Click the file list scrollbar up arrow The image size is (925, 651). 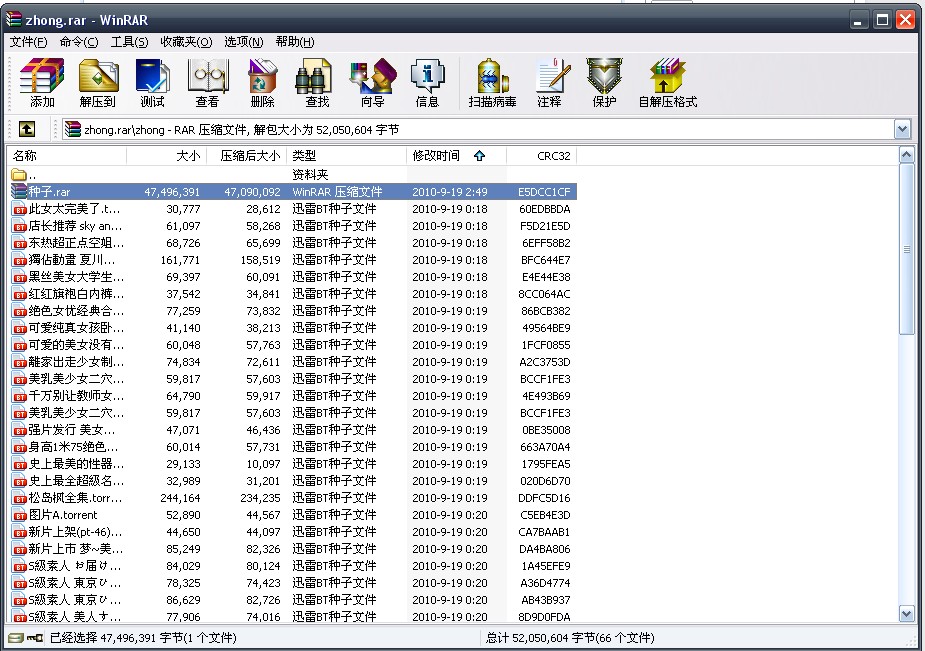[907, 155]
